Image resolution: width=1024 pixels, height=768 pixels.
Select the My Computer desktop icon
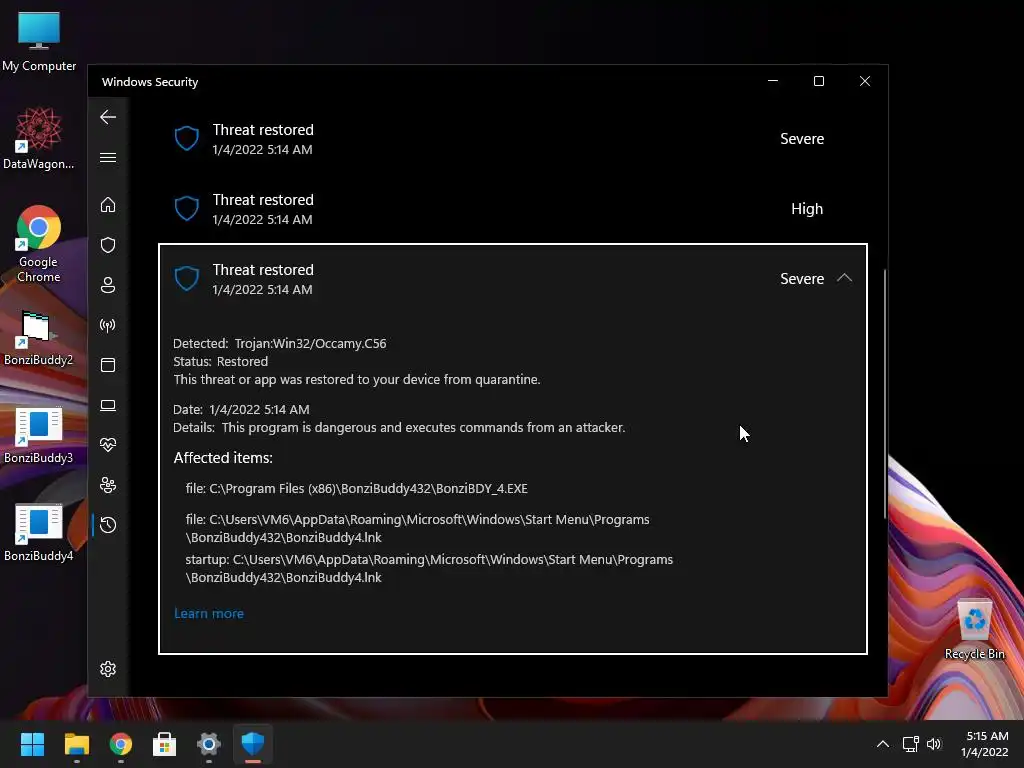coord(39,41)
